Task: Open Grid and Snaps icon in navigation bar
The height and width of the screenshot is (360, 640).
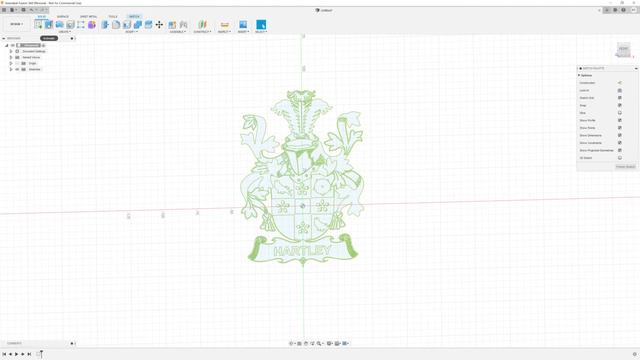Action: (x=338, y=344)
